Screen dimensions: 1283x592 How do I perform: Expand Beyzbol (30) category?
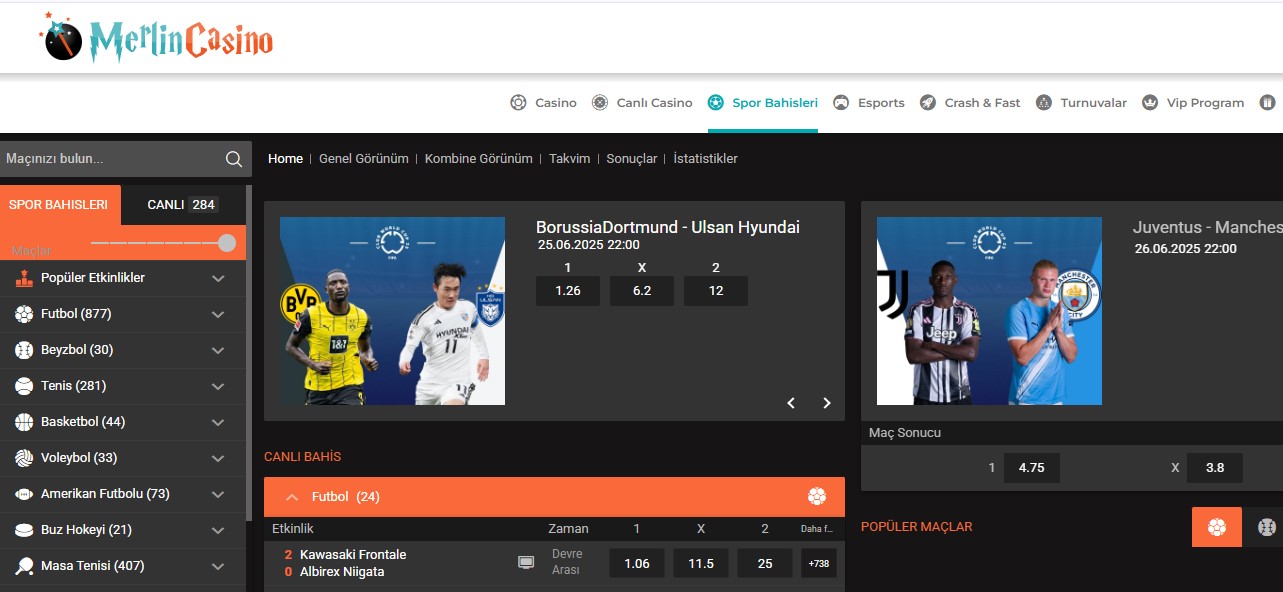point(218,350)
